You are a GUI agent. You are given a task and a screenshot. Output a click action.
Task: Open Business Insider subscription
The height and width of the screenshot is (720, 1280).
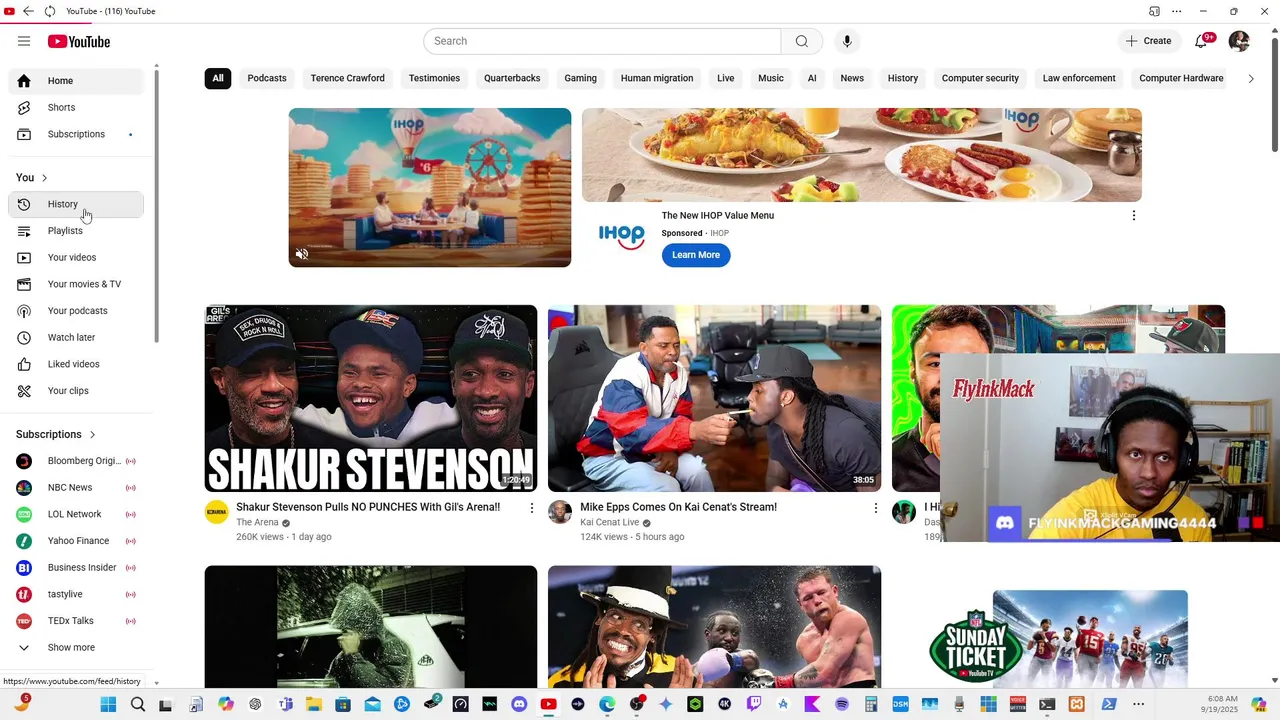76,568
